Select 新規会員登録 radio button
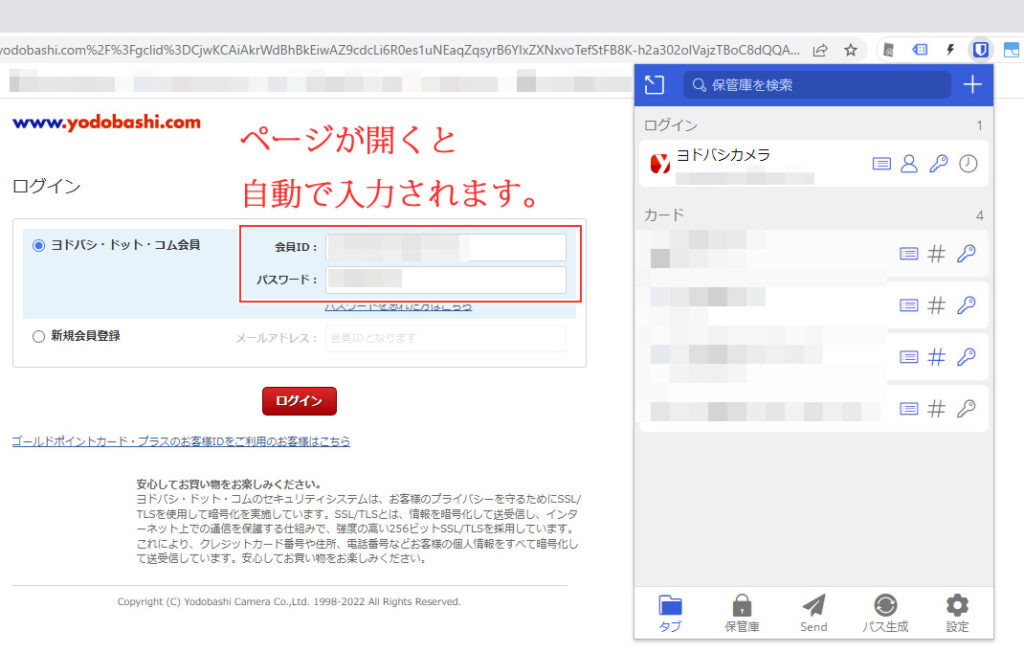This screenshot has width=1024, height=653. coord(39,336)
